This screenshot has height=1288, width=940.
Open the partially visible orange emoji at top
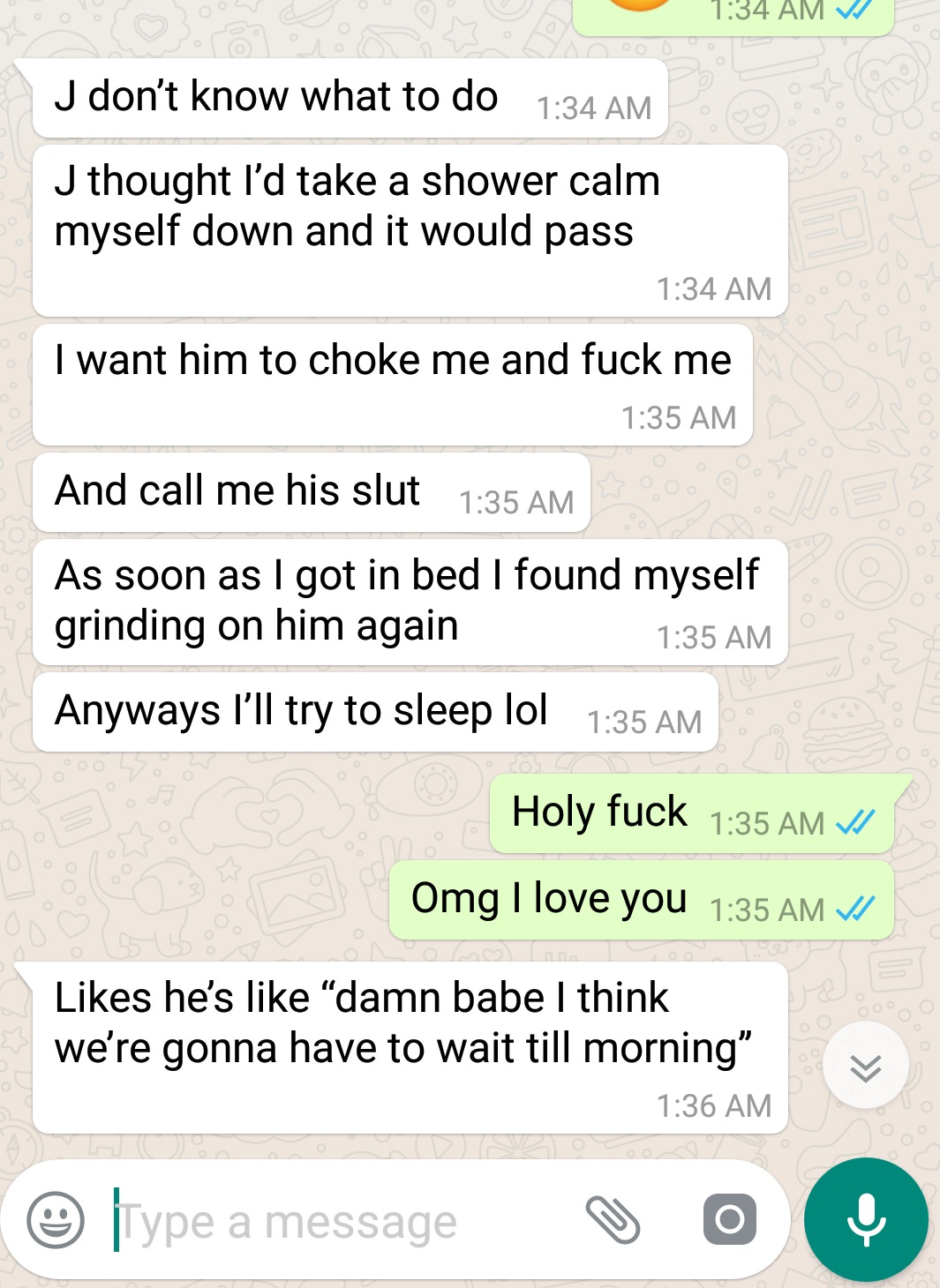(x=641, y=5)
